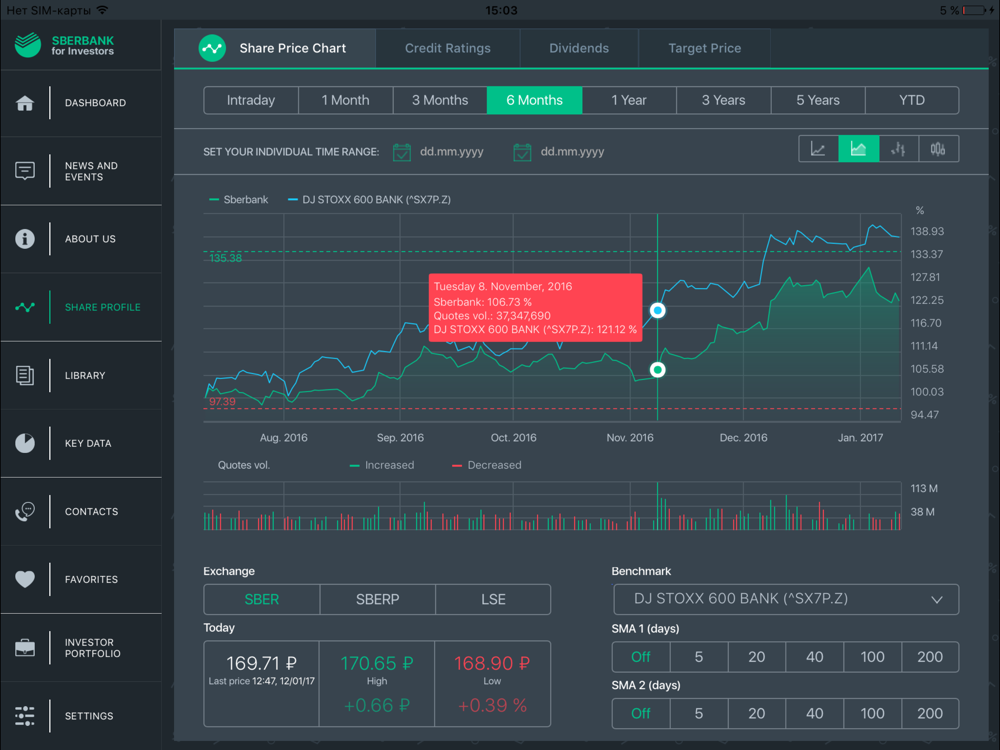Select the 1 Year time range
The height and width of the screenshot is (750, 1000).
629,100
